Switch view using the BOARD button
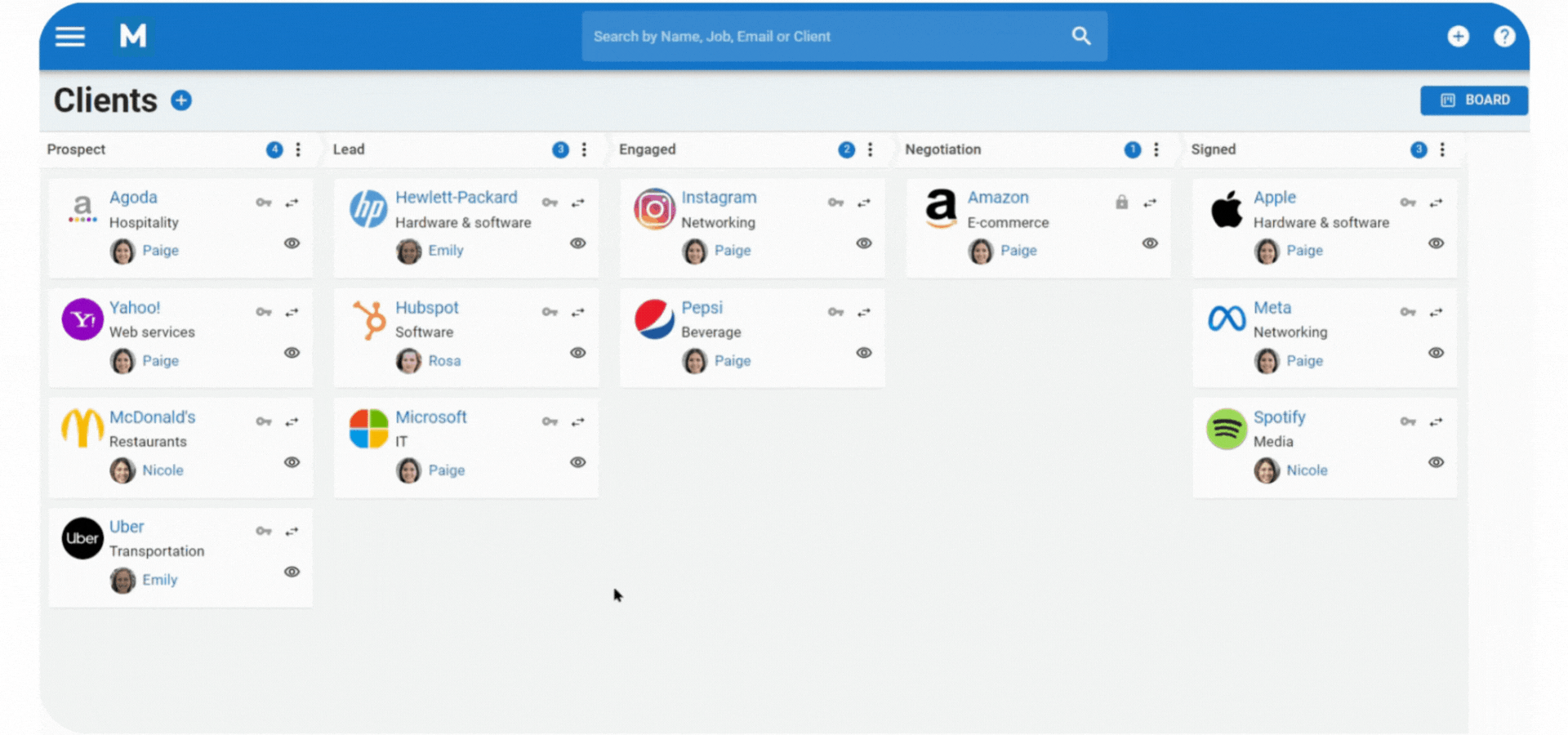Viewport: 1568px width, 735px height. [x=1474, y=100]
